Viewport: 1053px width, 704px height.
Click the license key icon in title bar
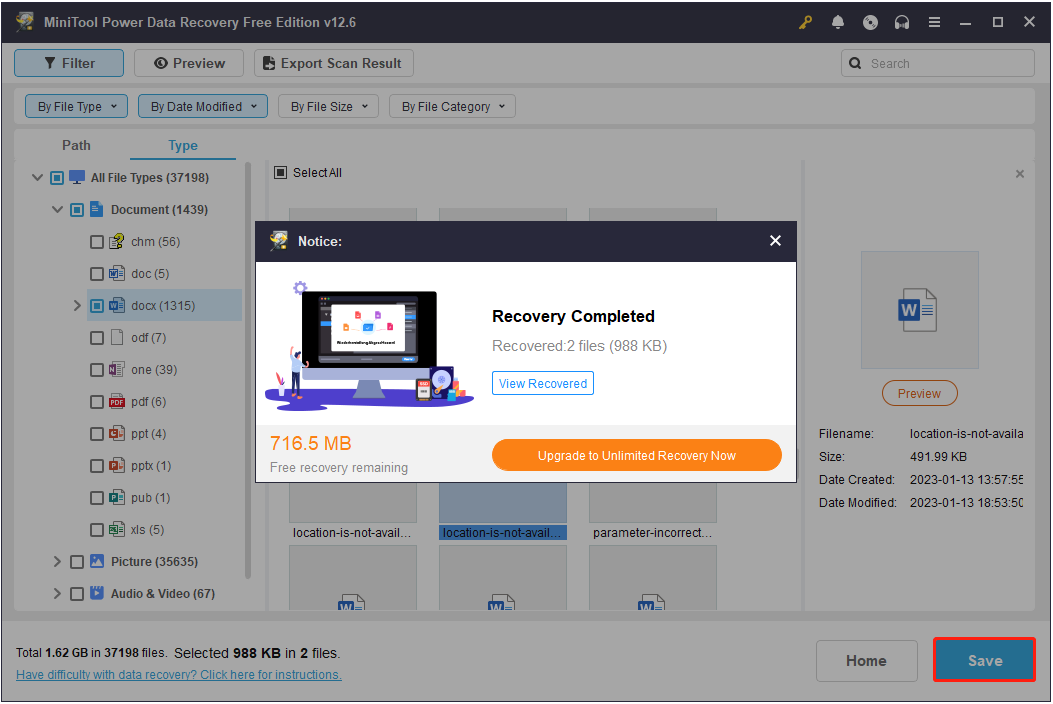pyautogui.click(x=805, y=21)
